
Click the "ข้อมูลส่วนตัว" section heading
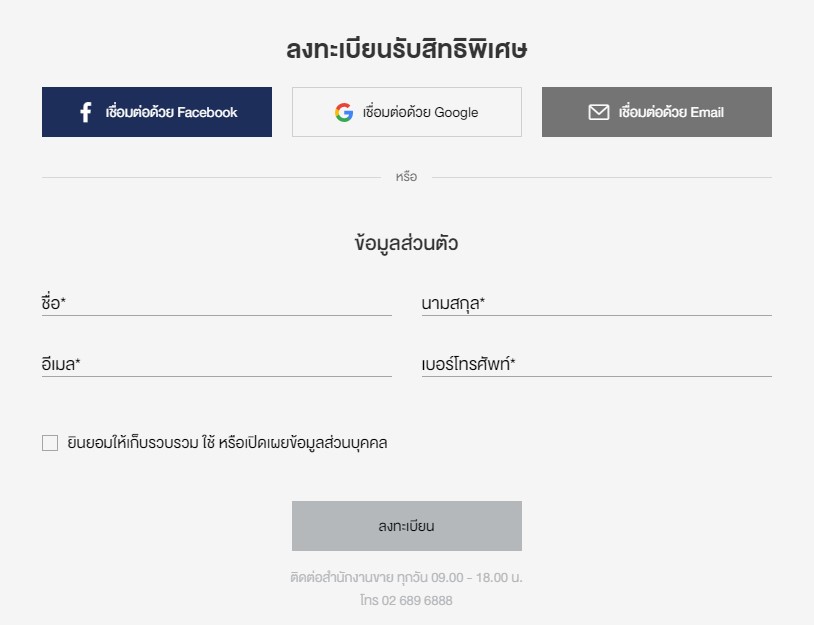(406, 243)
